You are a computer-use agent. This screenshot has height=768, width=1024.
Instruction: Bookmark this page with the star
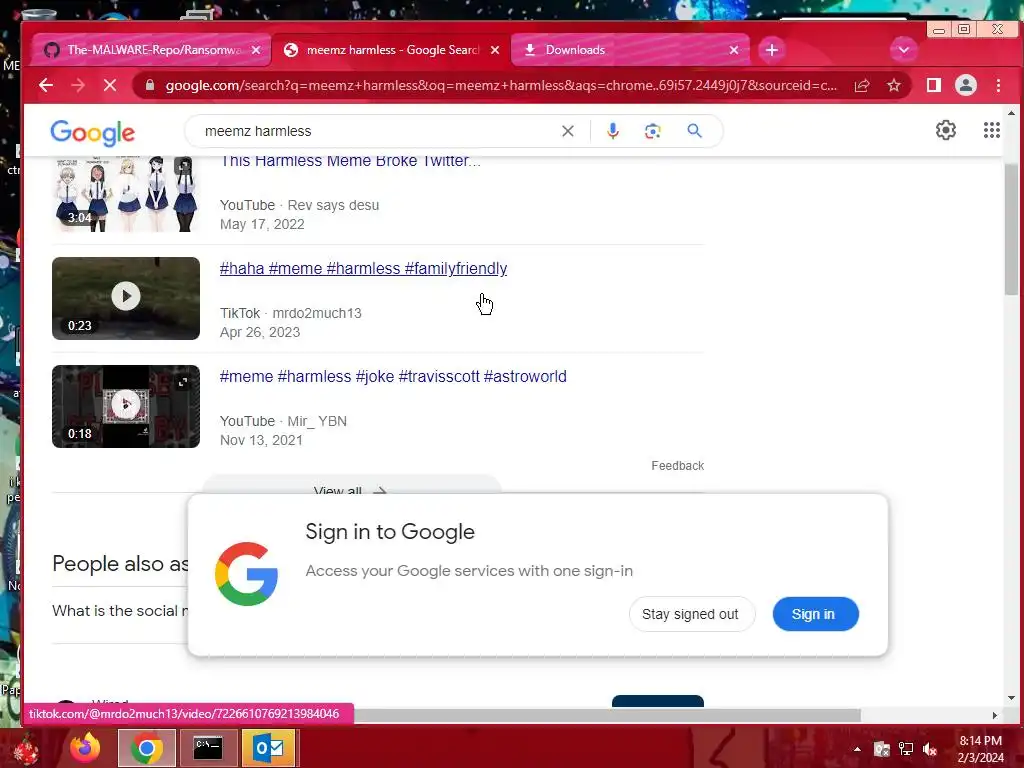click(894, 86)
